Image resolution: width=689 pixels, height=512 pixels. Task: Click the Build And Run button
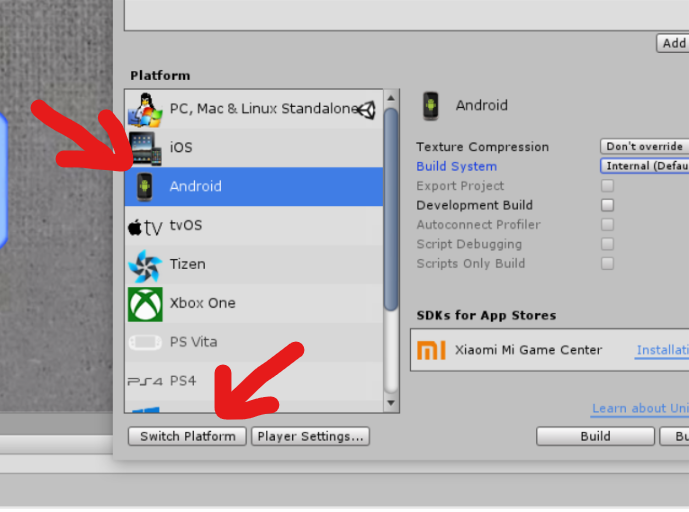674,436
